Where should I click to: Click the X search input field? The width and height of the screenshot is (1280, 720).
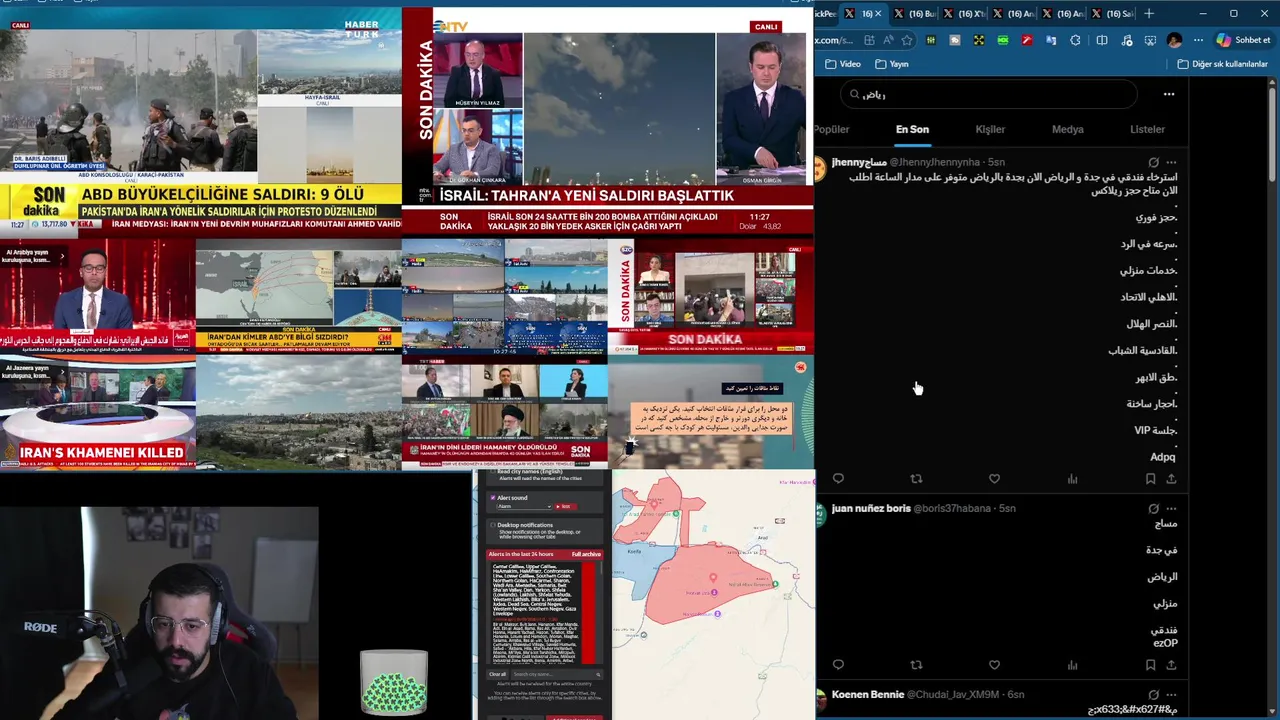tap(988, 94)
